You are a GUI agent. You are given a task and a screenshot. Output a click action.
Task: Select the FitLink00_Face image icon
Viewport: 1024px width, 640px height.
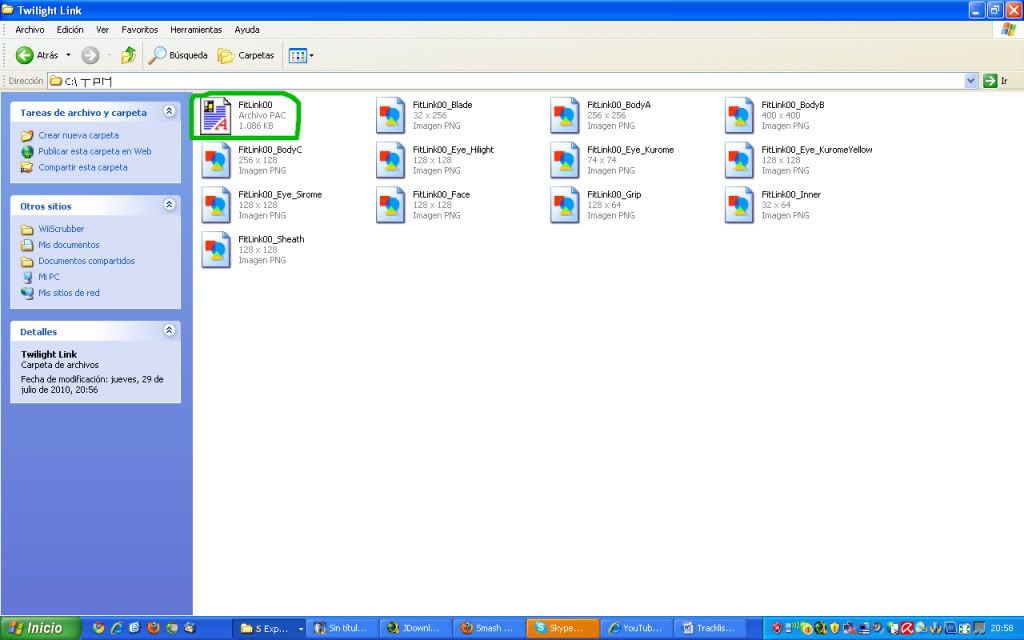tap(391, 205)
